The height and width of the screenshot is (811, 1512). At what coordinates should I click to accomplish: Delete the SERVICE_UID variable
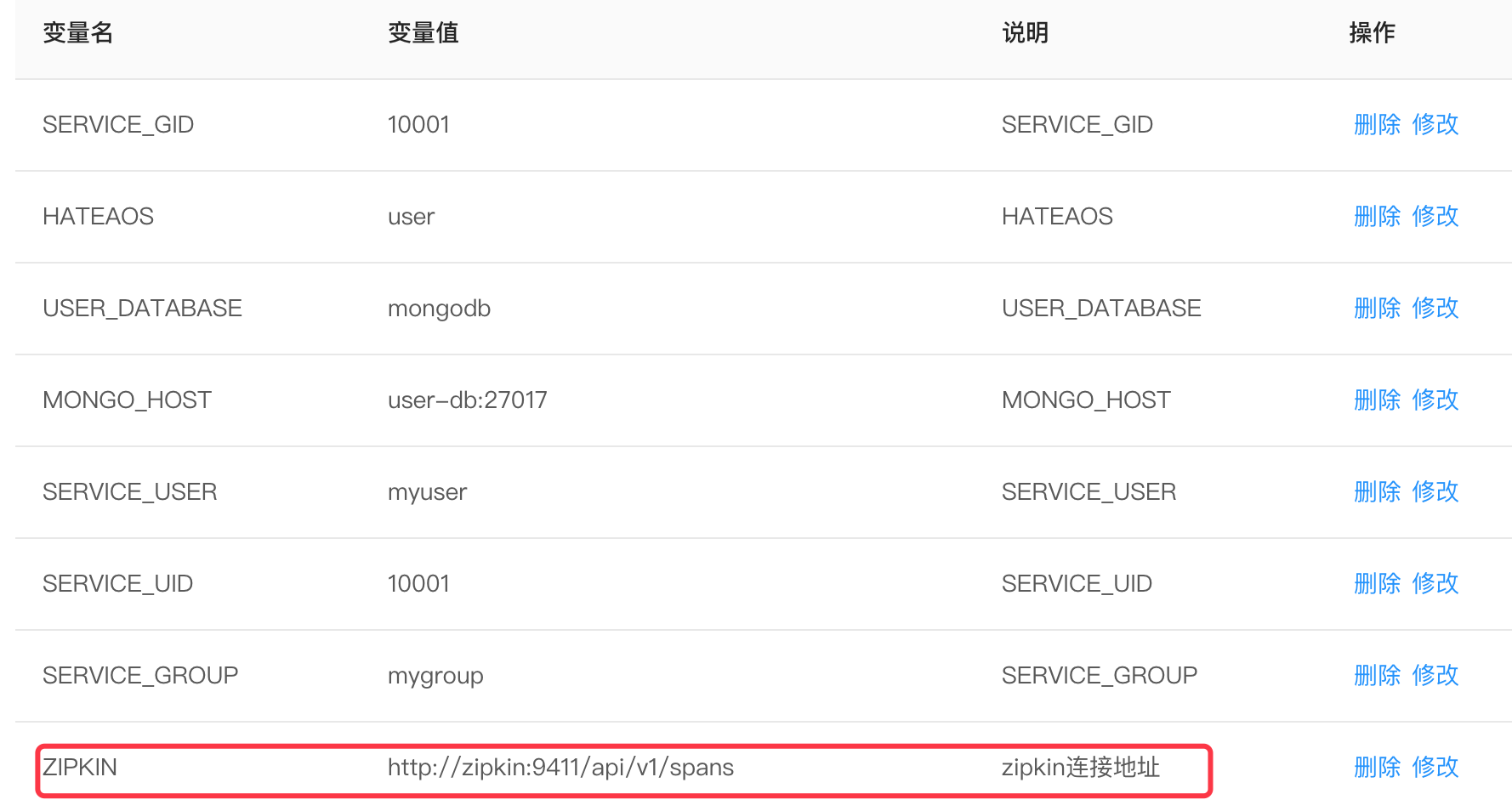coord(1377,583)
